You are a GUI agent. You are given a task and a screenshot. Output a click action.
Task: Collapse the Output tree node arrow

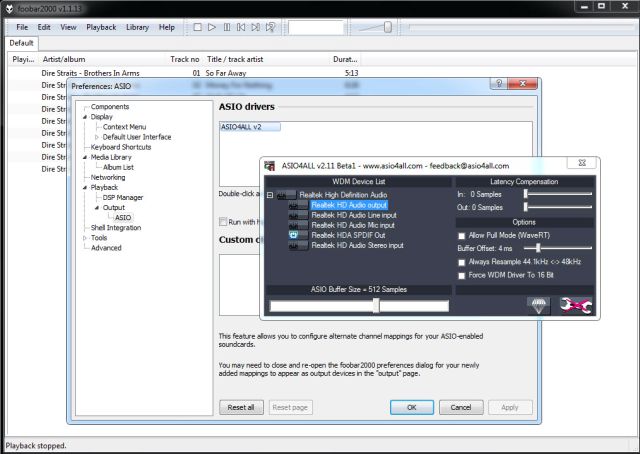click(x=97, y=208)
